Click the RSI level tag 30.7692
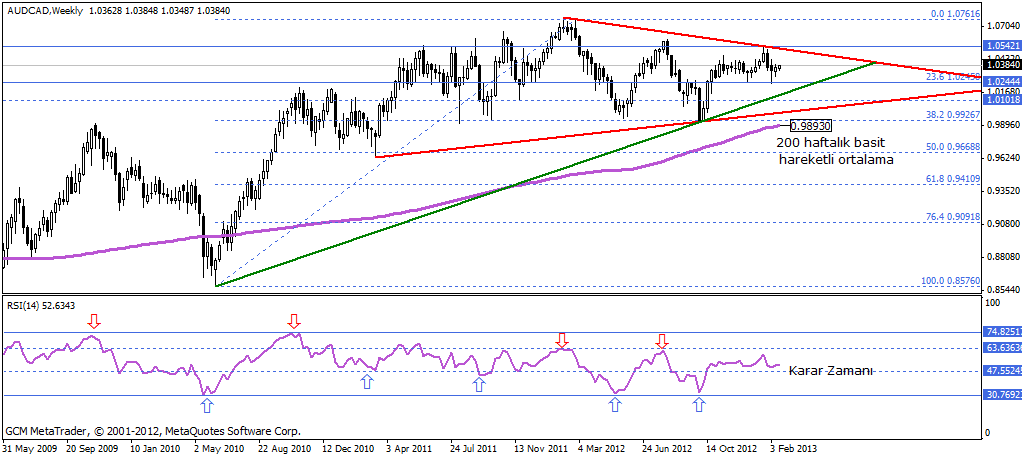Viewport: 1022px width, 456px height. (1000, 395)
